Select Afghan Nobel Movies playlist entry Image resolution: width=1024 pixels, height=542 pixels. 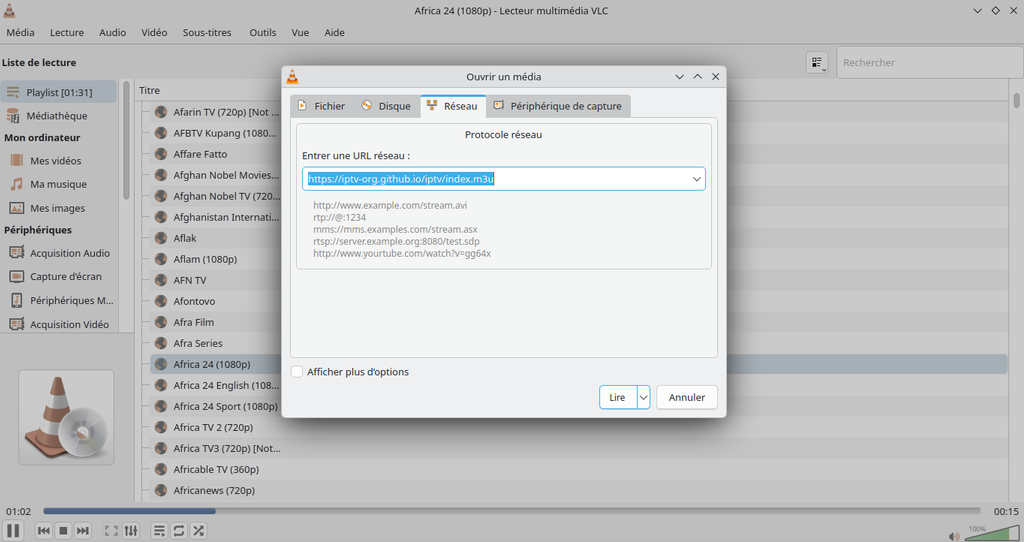pos(225,175)
